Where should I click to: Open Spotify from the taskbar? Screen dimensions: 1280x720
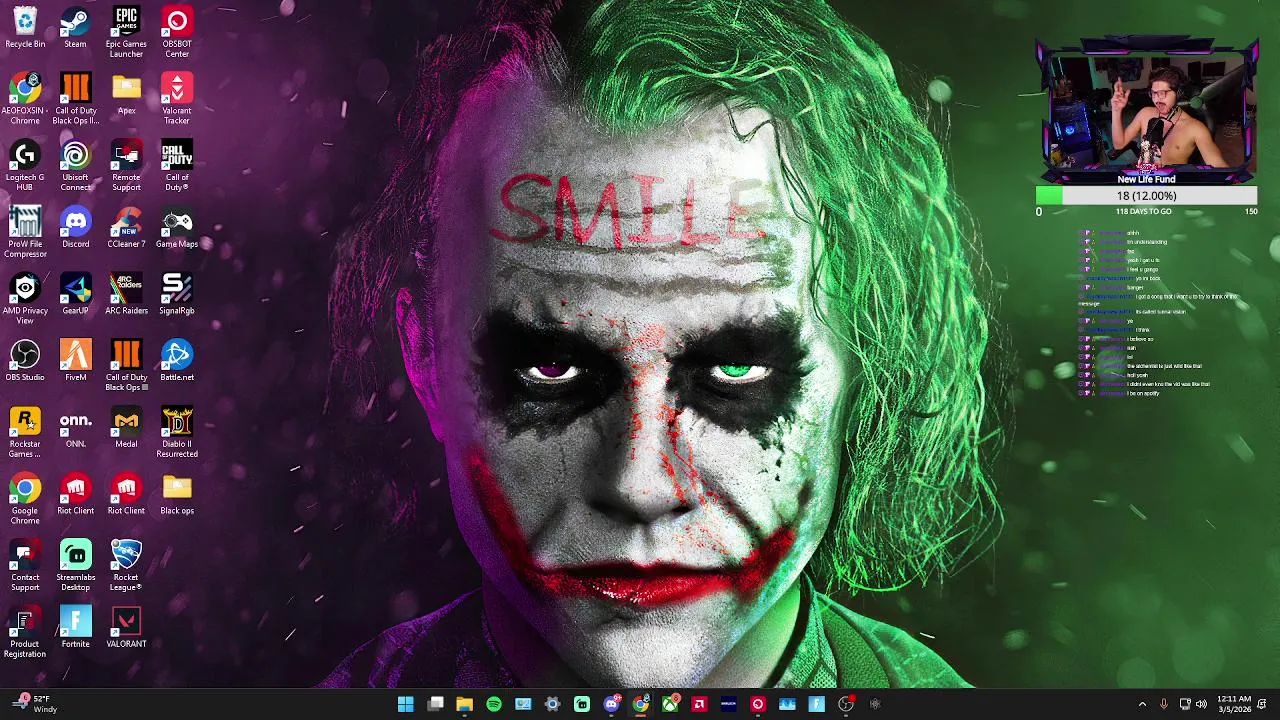tap(494, 704)
